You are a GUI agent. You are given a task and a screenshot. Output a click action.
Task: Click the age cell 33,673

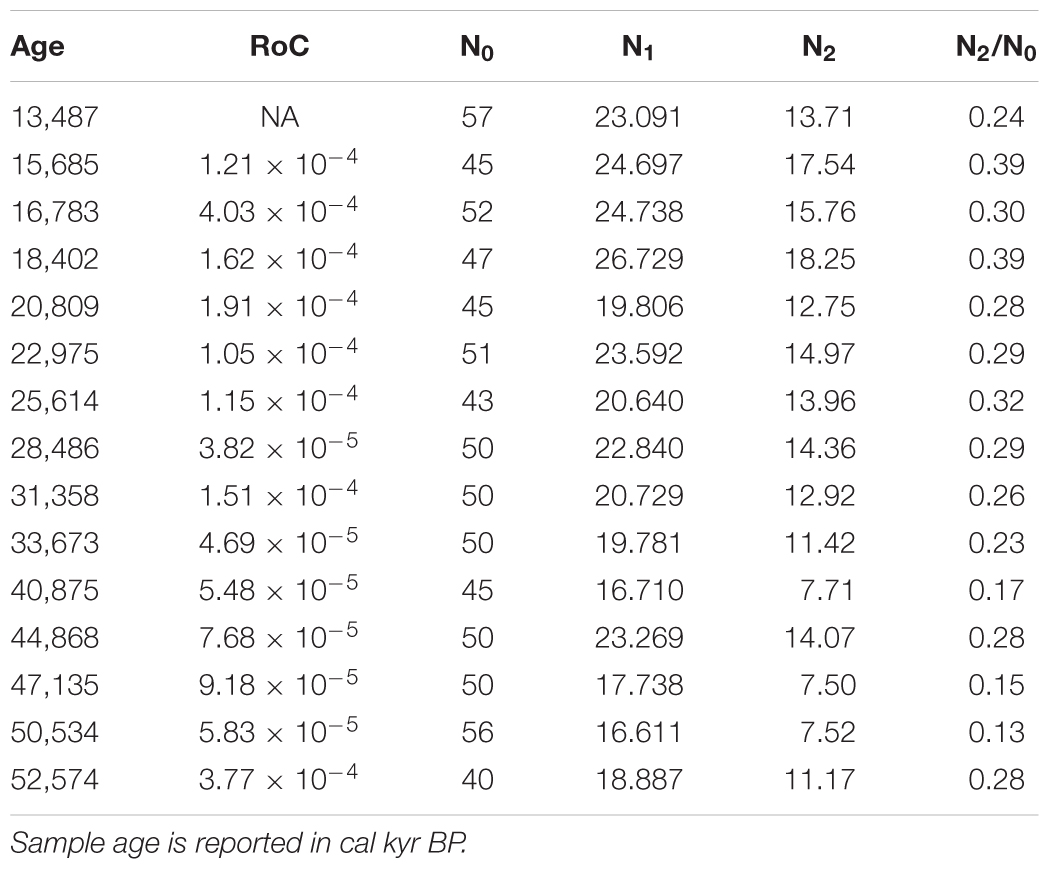(x=55, y=543)
